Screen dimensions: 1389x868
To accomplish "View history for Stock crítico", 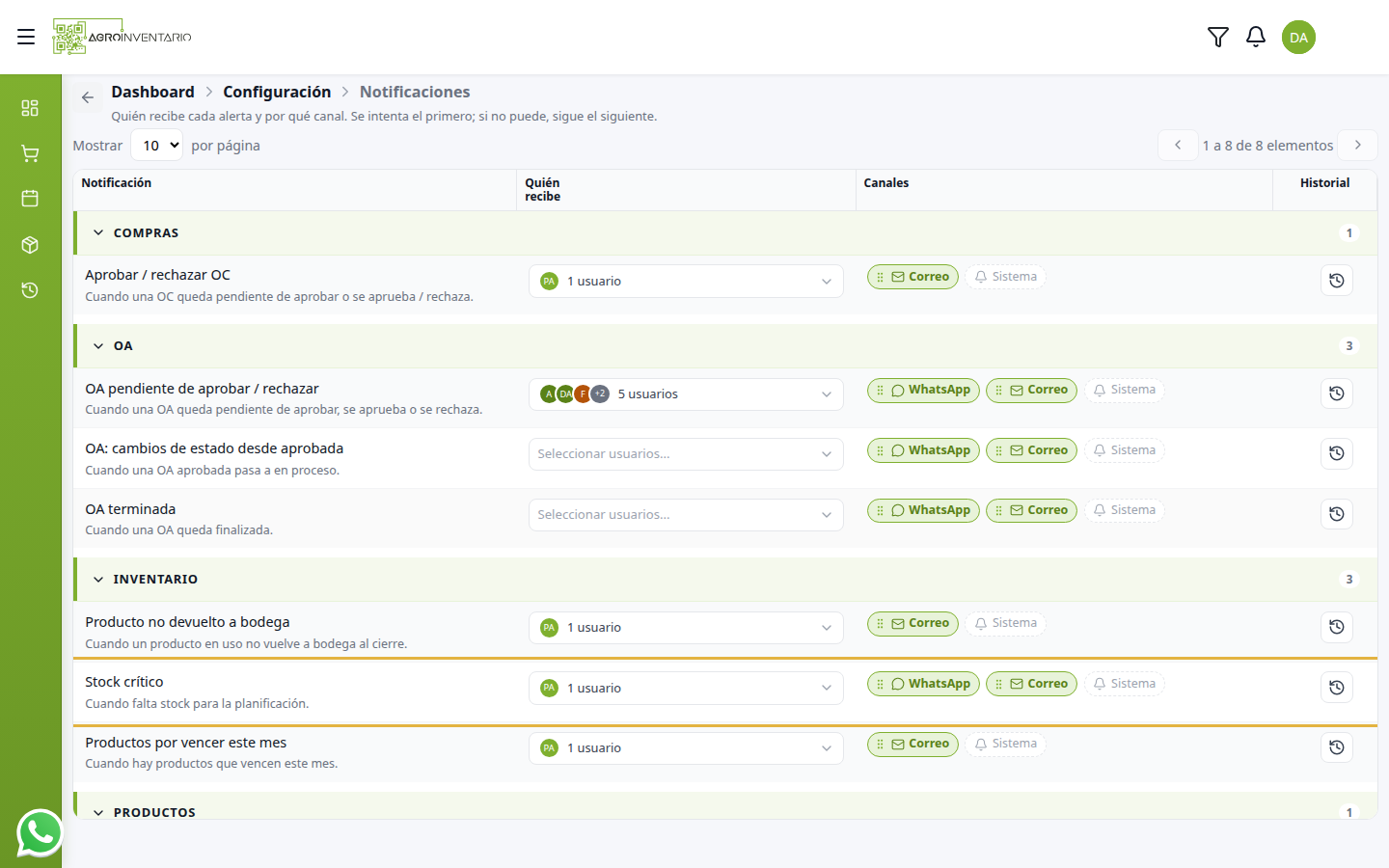I will tap(1336, 688).
